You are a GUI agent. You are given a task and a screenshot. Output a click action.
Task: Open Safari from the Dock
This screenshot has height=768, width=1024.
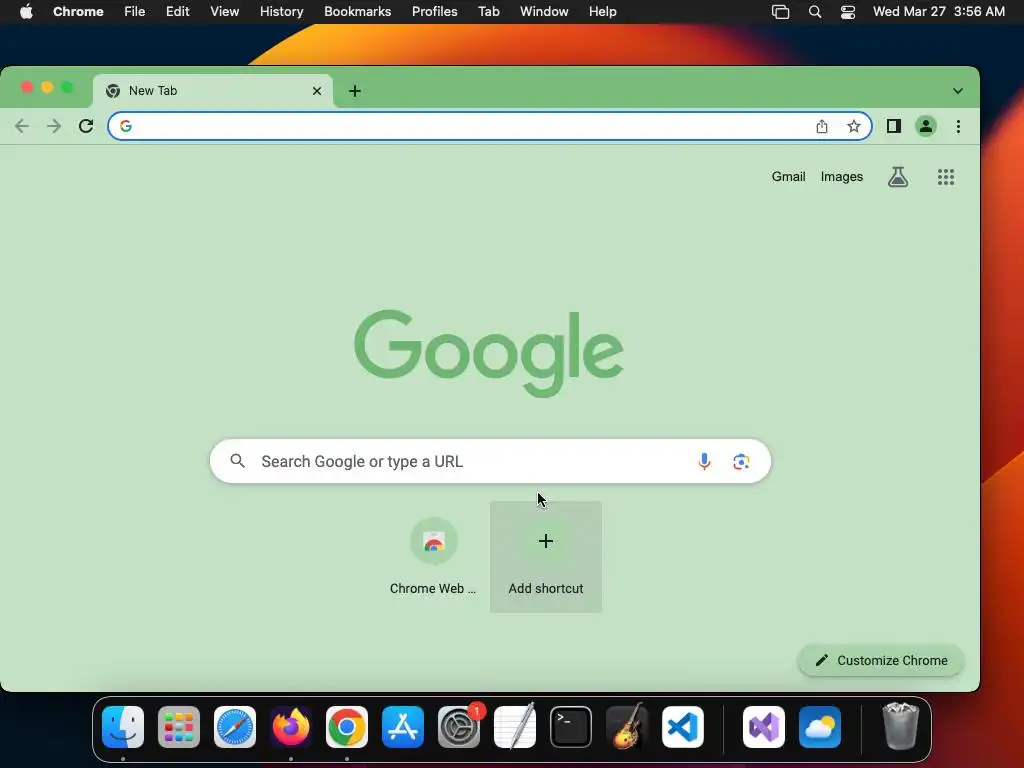click(x=235, y=727)
